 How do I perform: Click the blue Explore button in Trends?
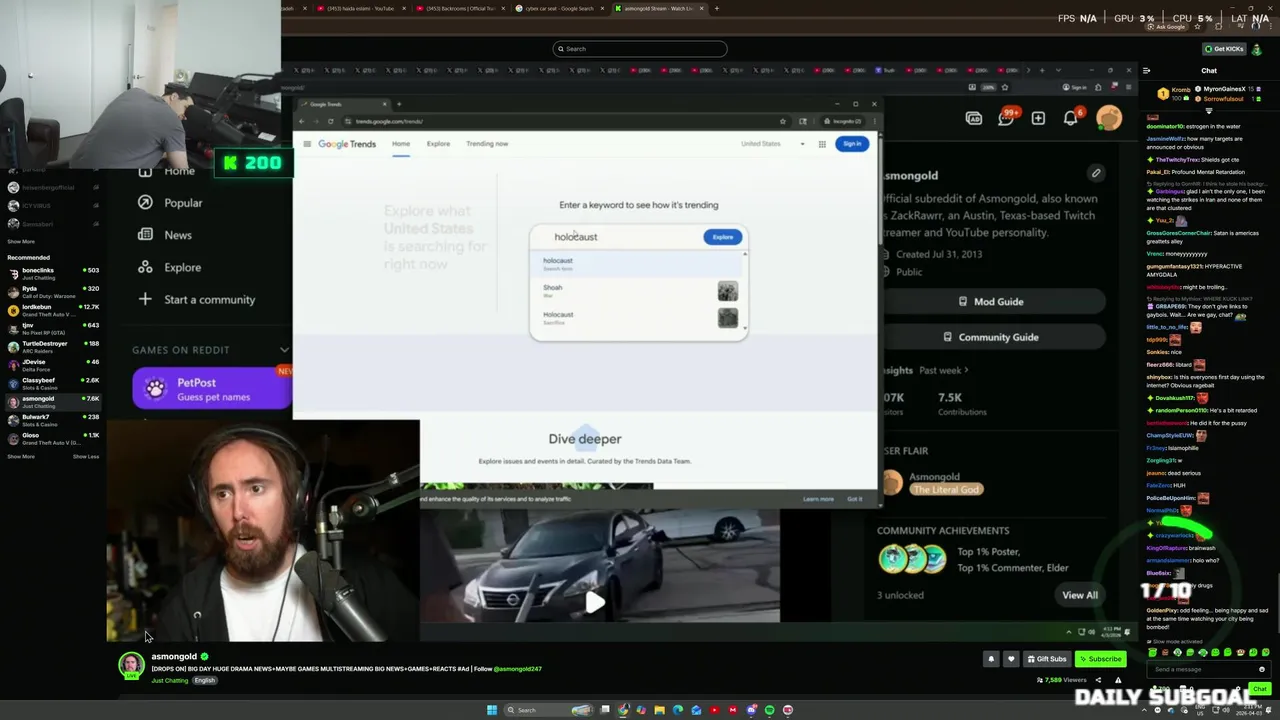point(722,237)
